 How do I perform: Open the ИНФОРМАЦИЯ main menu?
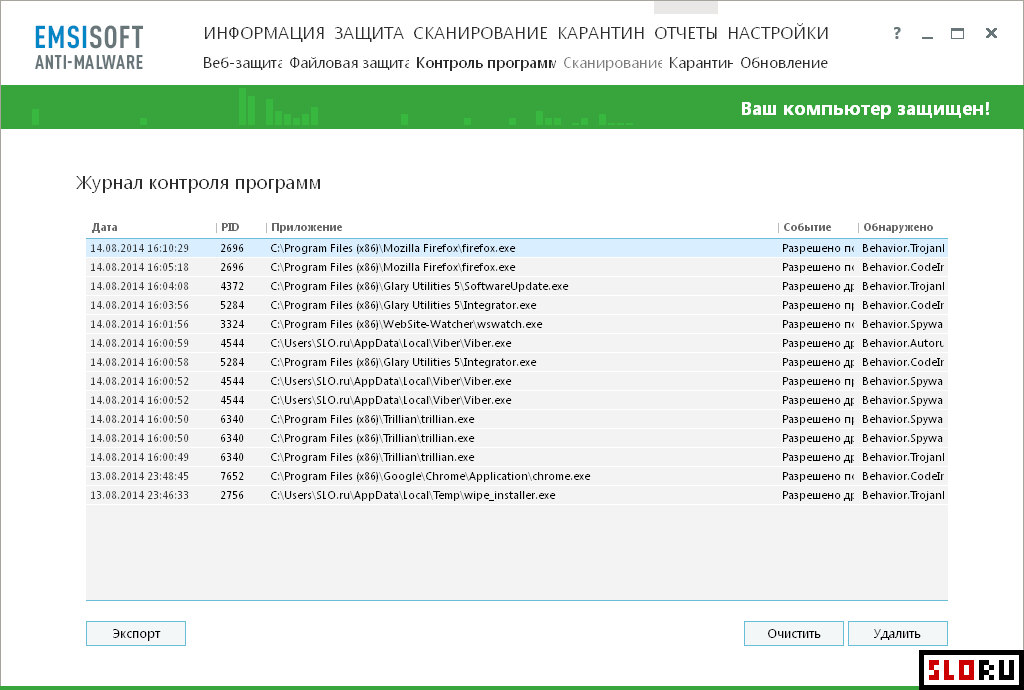point(264,33)
